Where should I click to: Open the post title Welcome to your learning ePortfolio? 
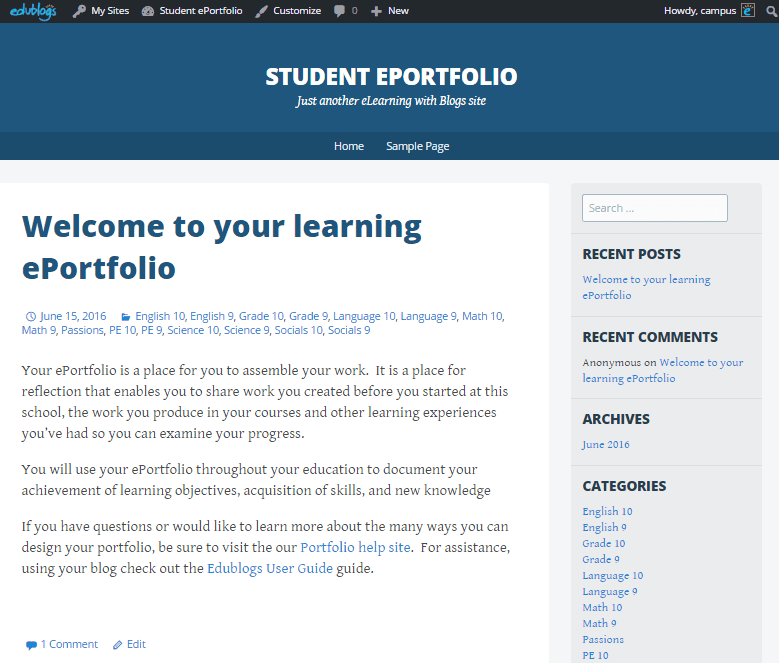pos(222,247)
